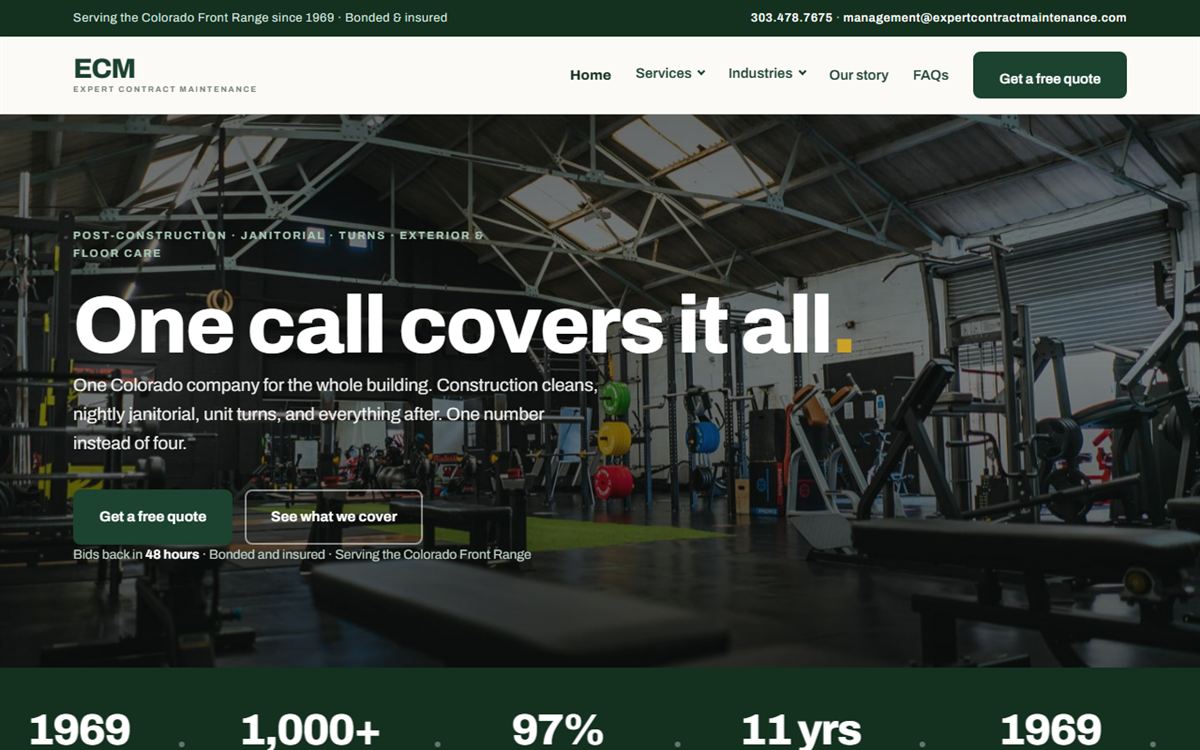The width and height of the screenshot is (1200, 750).
Task: Click the 'Post-construction · Janitorial' tagline text
Action: coord(279,244)
